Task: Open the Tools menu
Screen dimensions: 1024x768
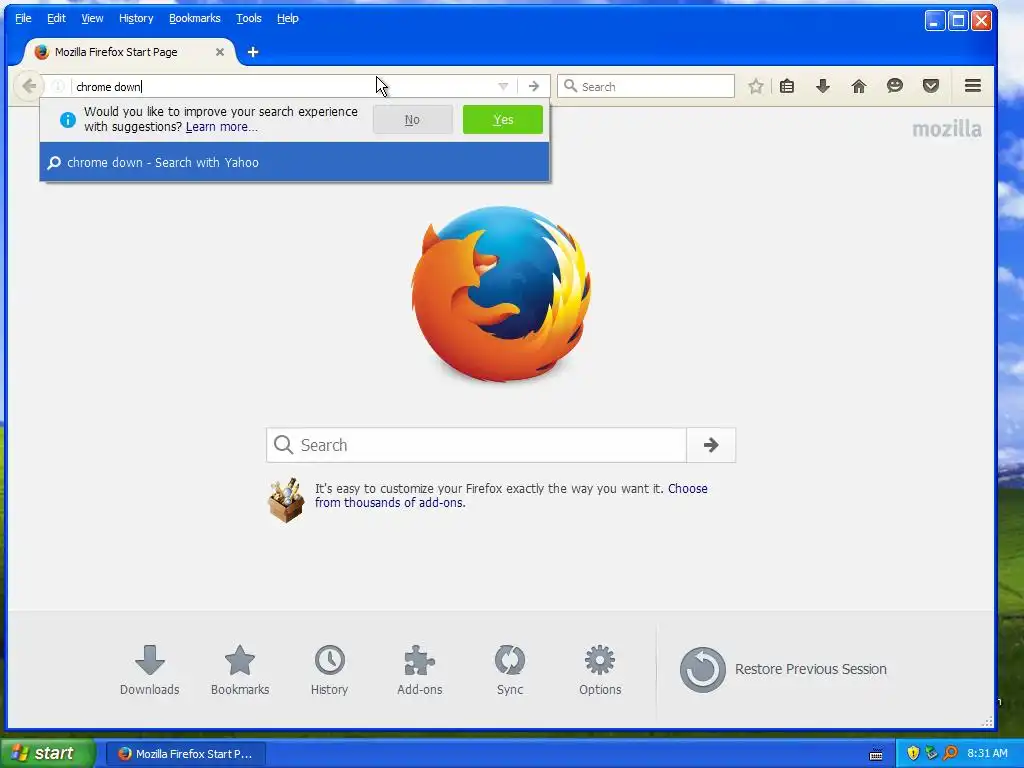Action: [x=249, y=18]
